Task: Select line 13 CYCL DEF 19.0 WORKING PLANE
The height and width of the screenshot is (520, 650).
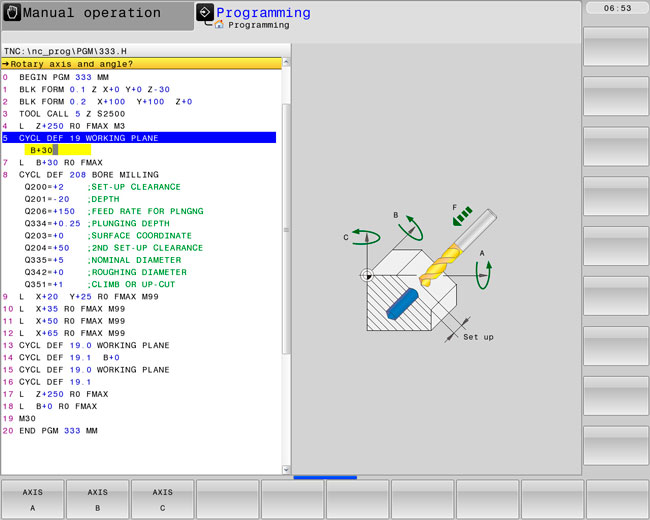Action: tap(86, 345)
